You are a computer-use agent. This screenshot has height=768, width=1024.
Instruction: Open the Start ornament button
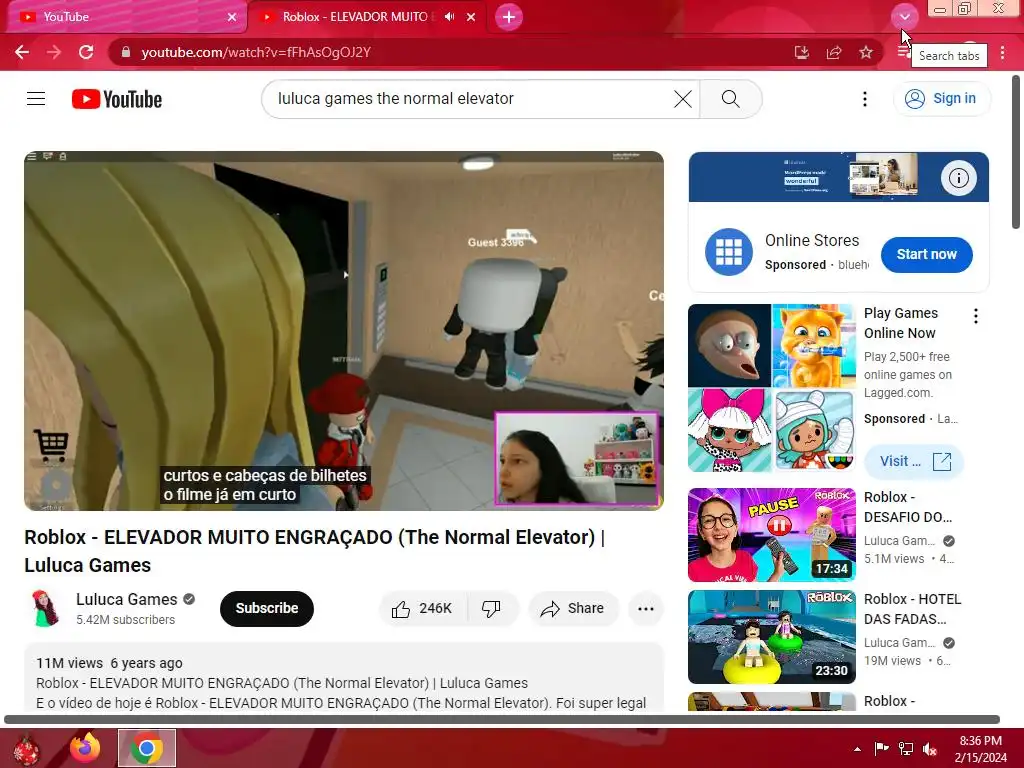click(26, 750)
